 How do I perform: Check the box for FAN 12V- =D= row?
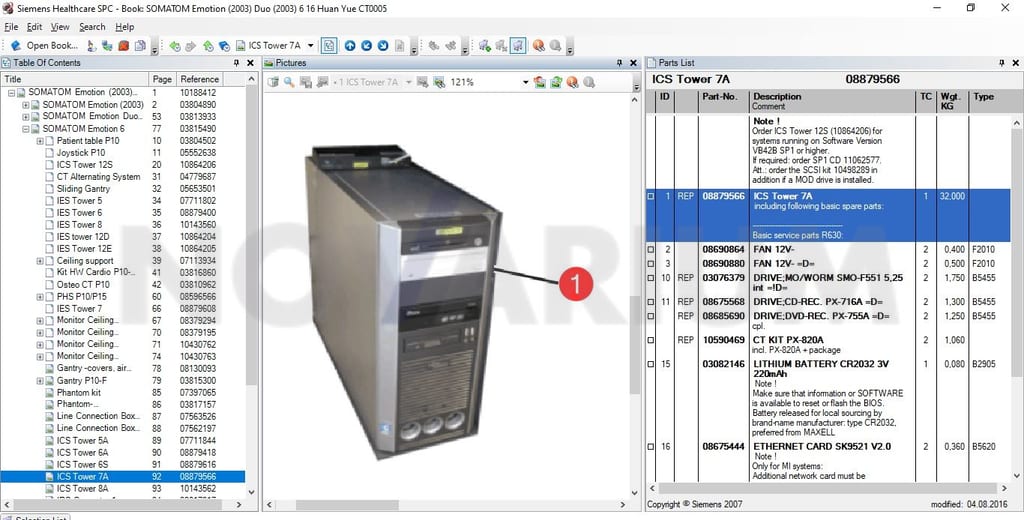coord(650,264)
